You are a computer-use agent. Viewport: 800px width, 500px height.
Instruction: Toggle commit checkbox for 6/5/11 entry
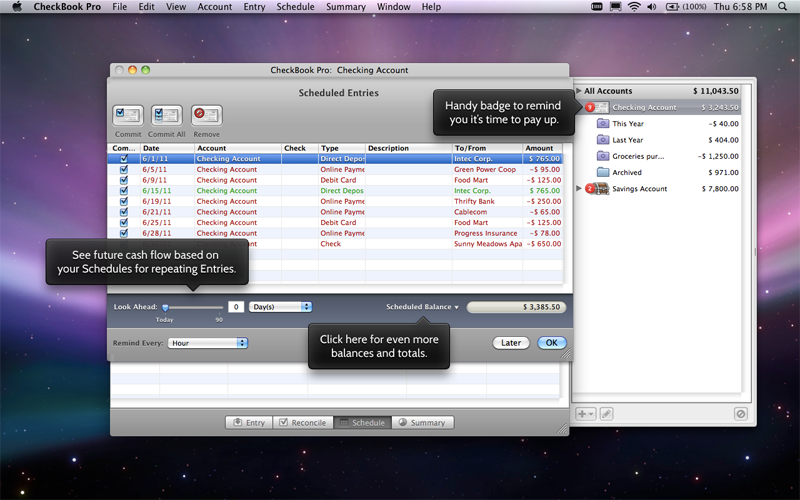(x=124, y=169)
